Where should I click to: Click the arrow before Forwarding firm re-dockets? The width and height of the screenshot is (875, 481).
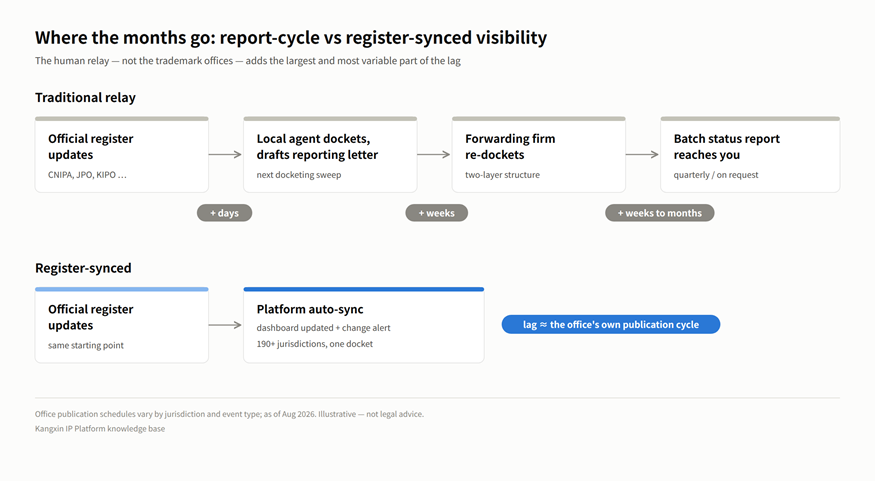click(x=434, y=155)
